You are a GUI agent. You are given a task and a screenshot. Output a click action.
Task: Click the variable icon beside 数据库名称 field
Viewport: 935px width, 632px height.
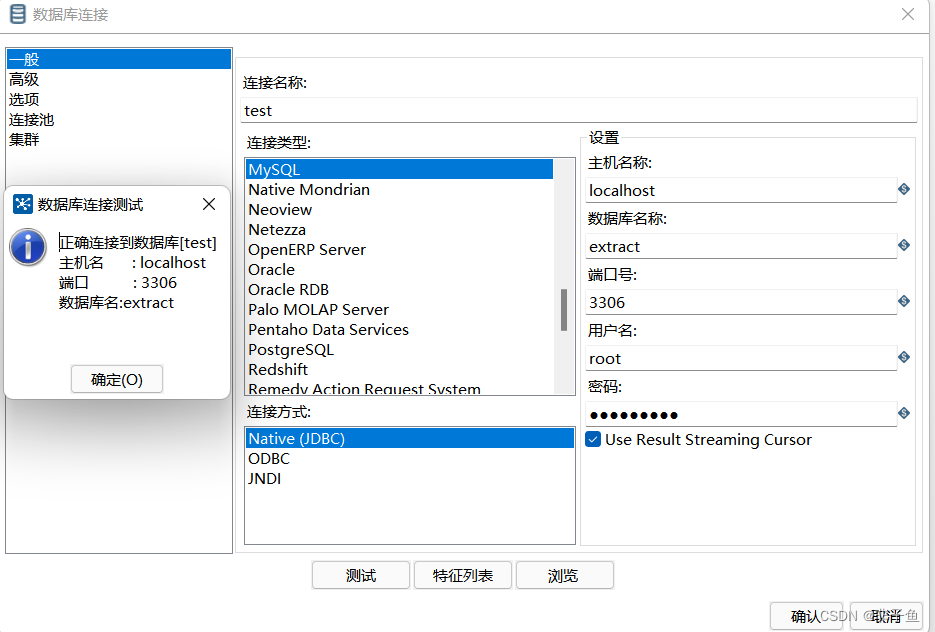[x=904, y=246]
